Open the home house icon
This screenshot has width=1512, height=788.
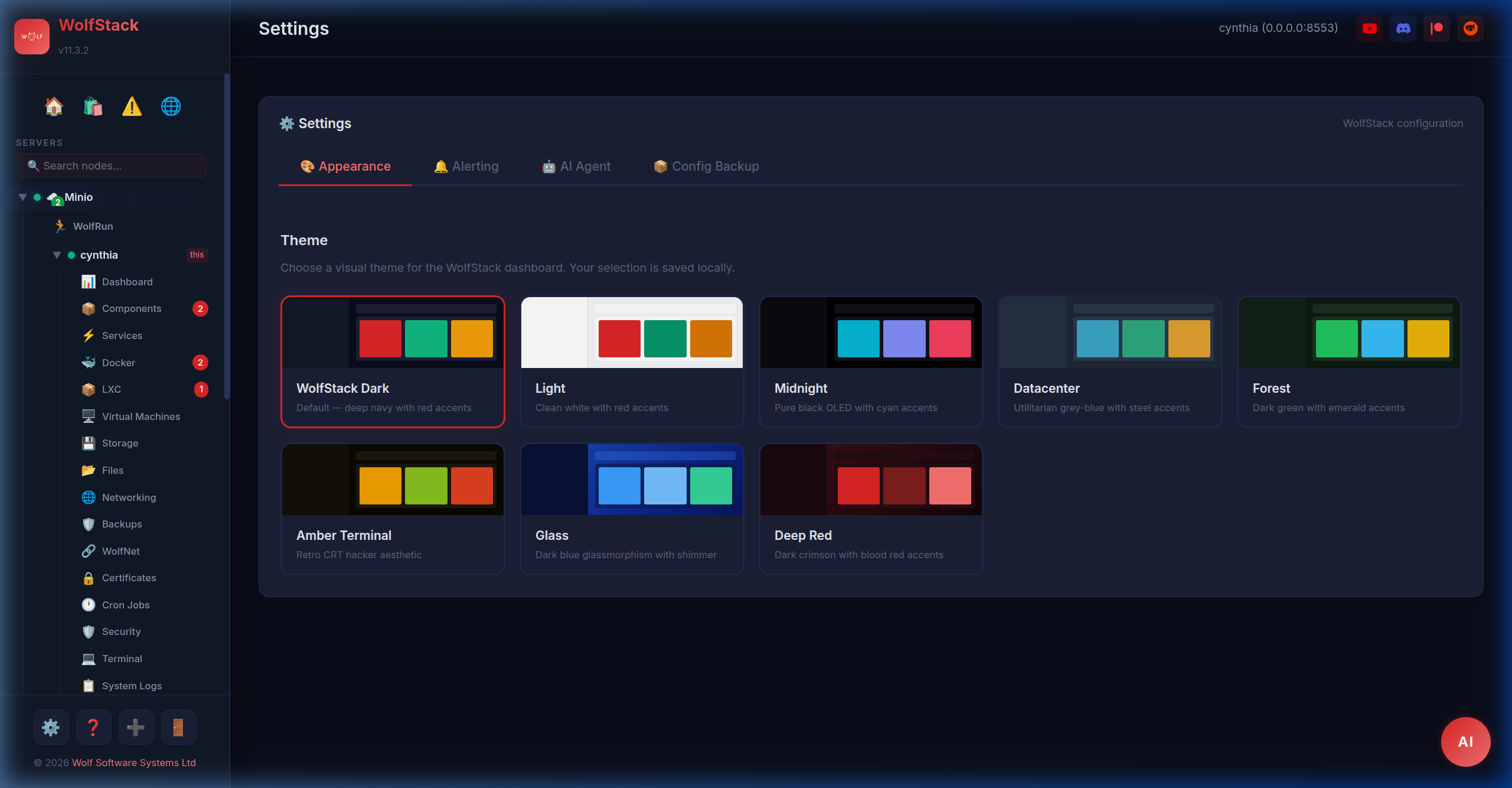coord(54,106)
